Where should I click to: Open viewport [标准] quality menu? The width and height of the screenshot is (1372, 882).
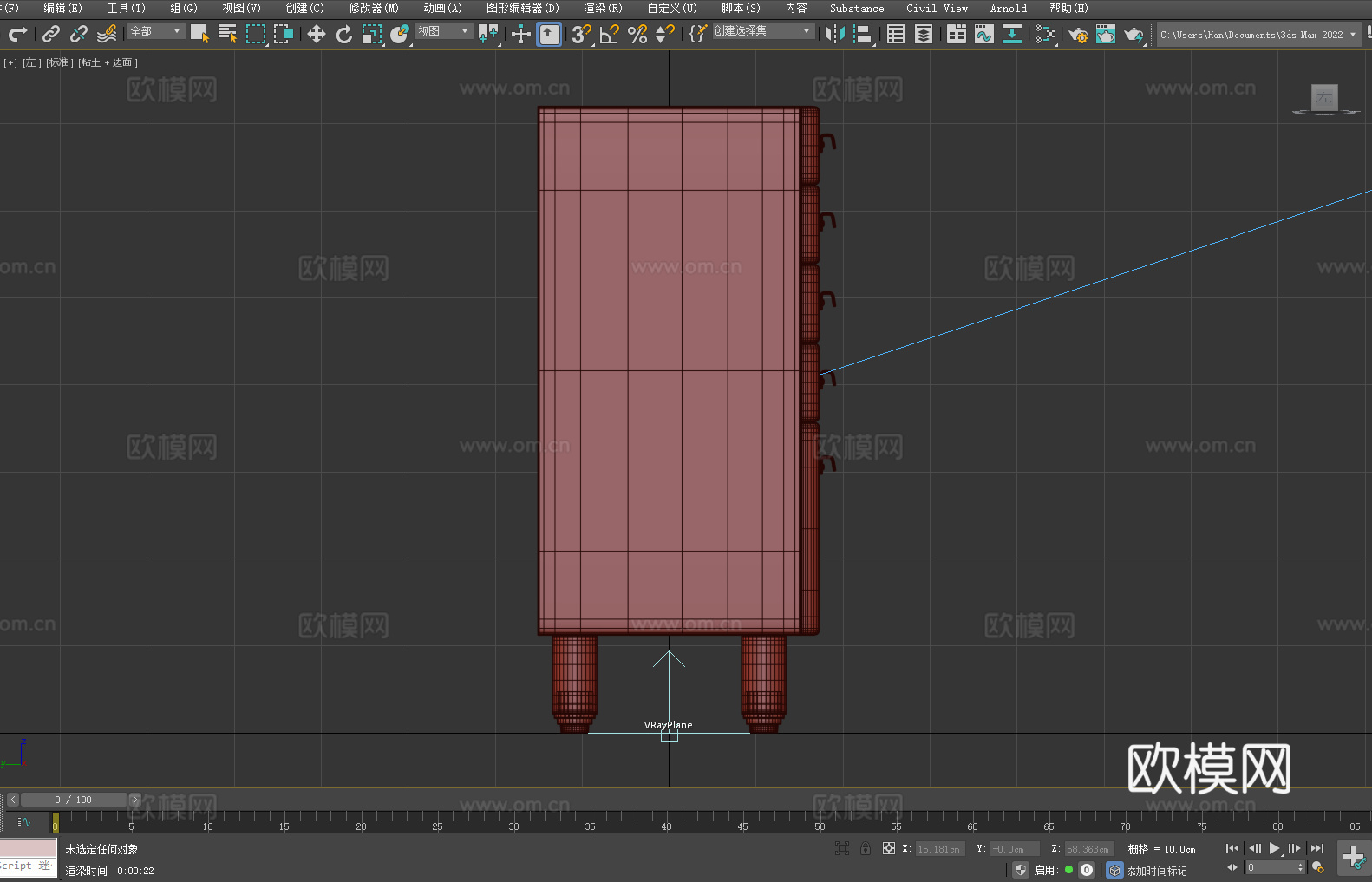coord(59,62)
